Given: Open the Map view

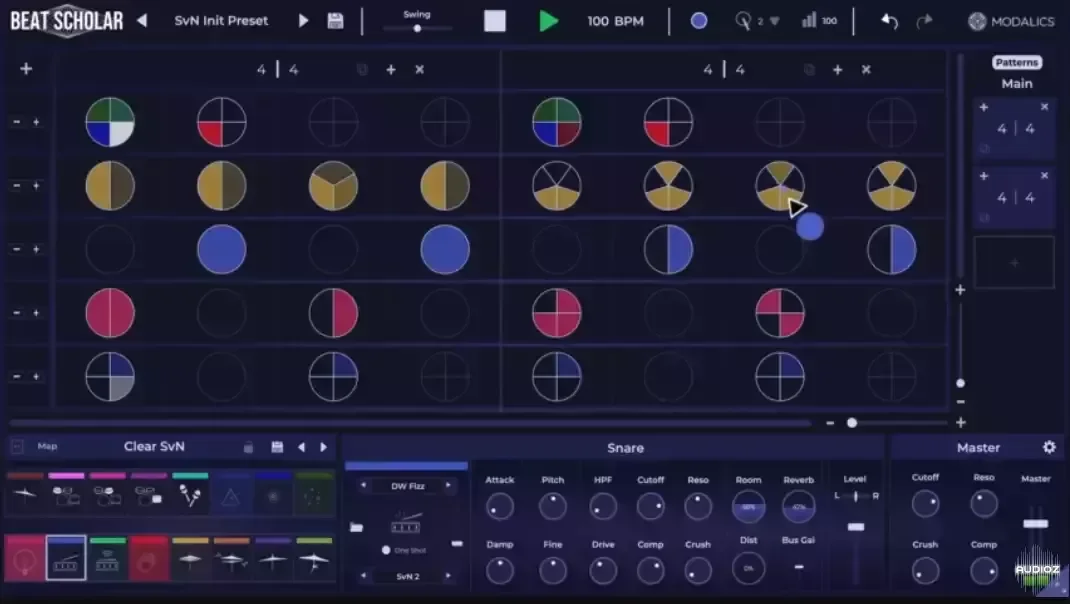Looking at the screenshot, I should click(47, 446).
